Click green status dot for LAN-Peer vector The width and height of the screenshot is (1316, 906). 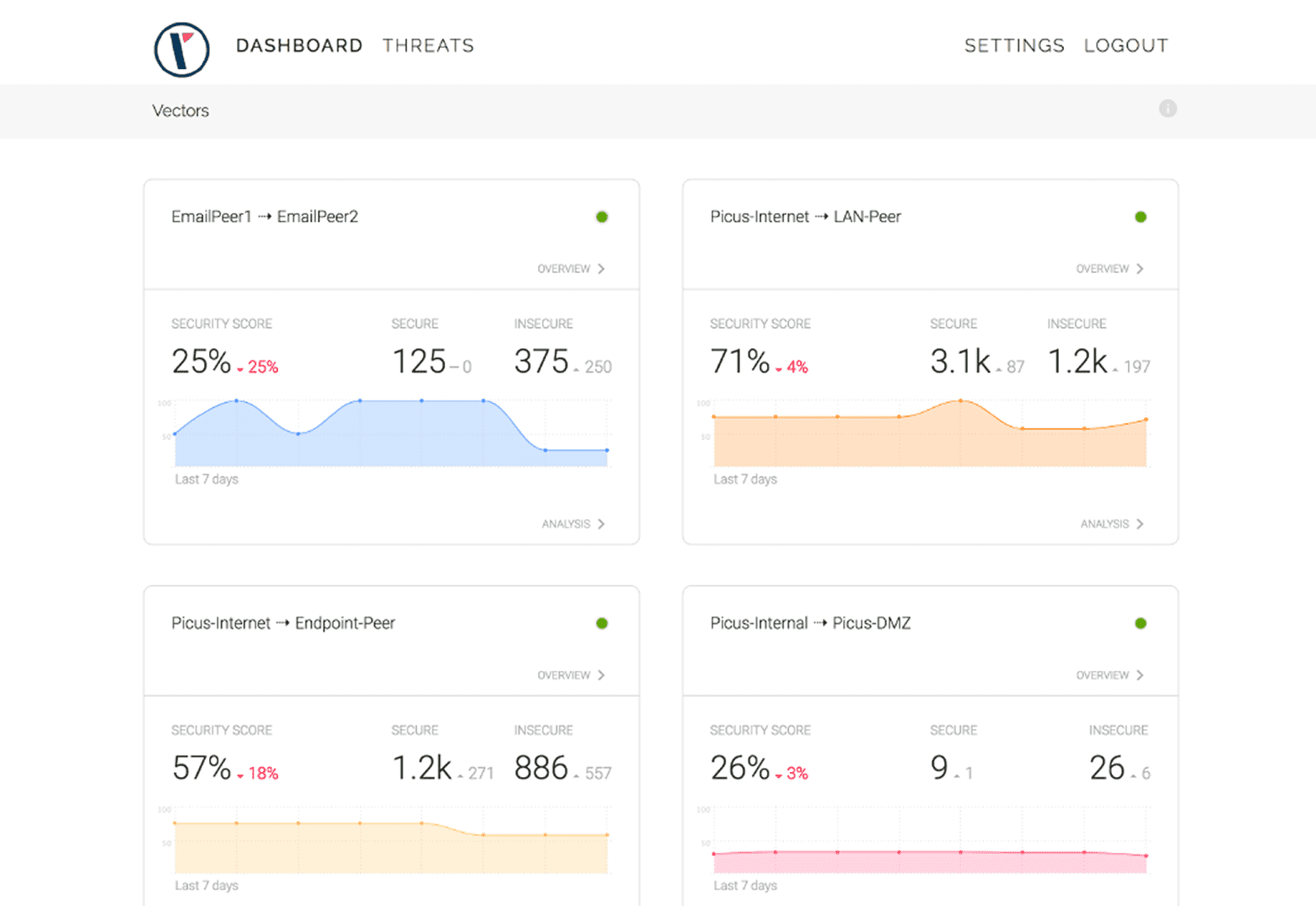coord(1141,217)
